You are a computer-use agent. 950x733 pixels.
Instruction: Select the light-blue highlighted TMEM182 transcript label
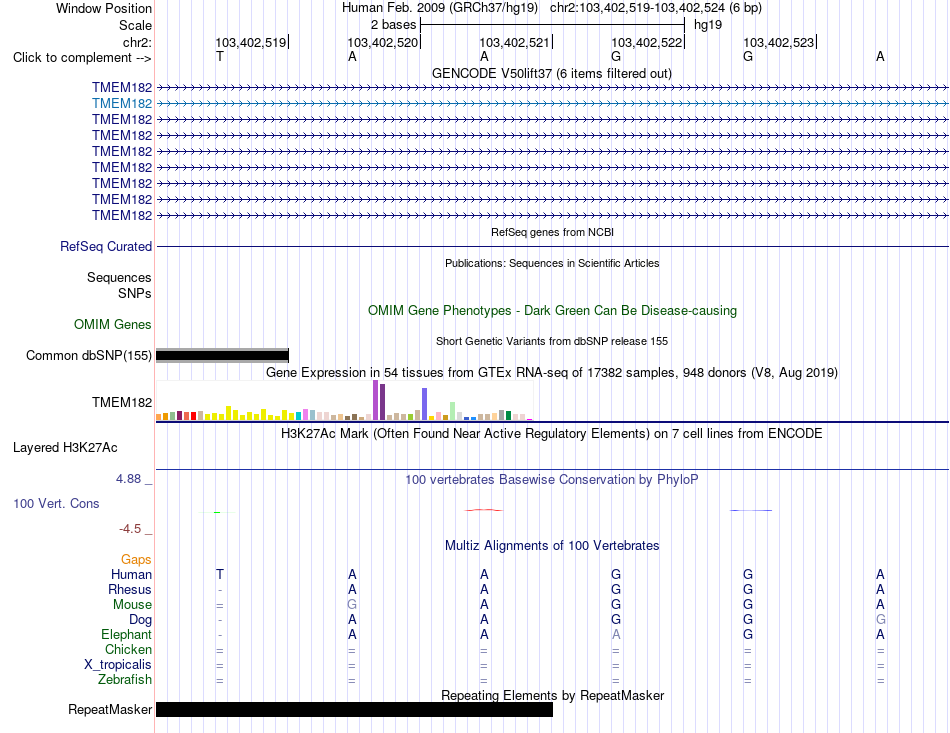(x=122, y=103)
